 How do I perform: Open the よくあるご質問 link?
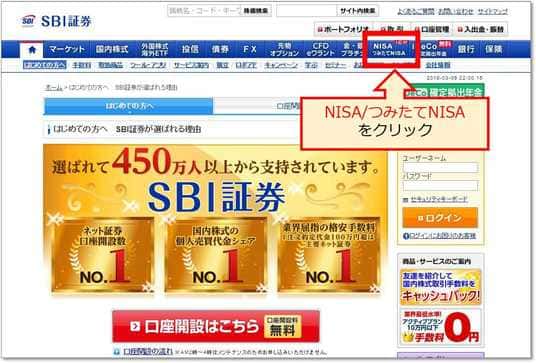click(416, 12)
